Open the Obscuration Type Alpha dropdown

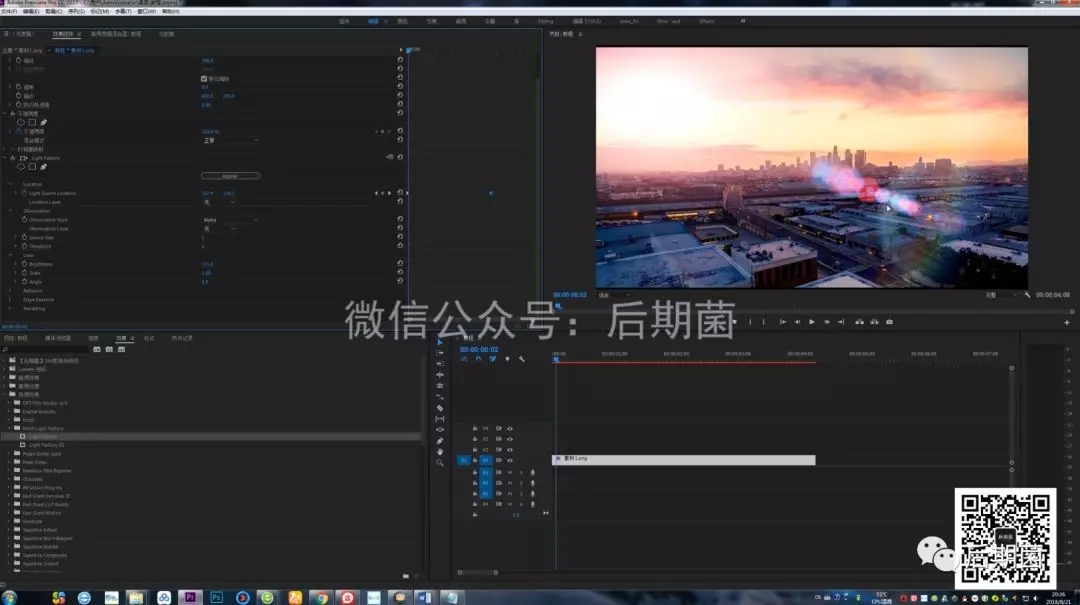point(230,220)
